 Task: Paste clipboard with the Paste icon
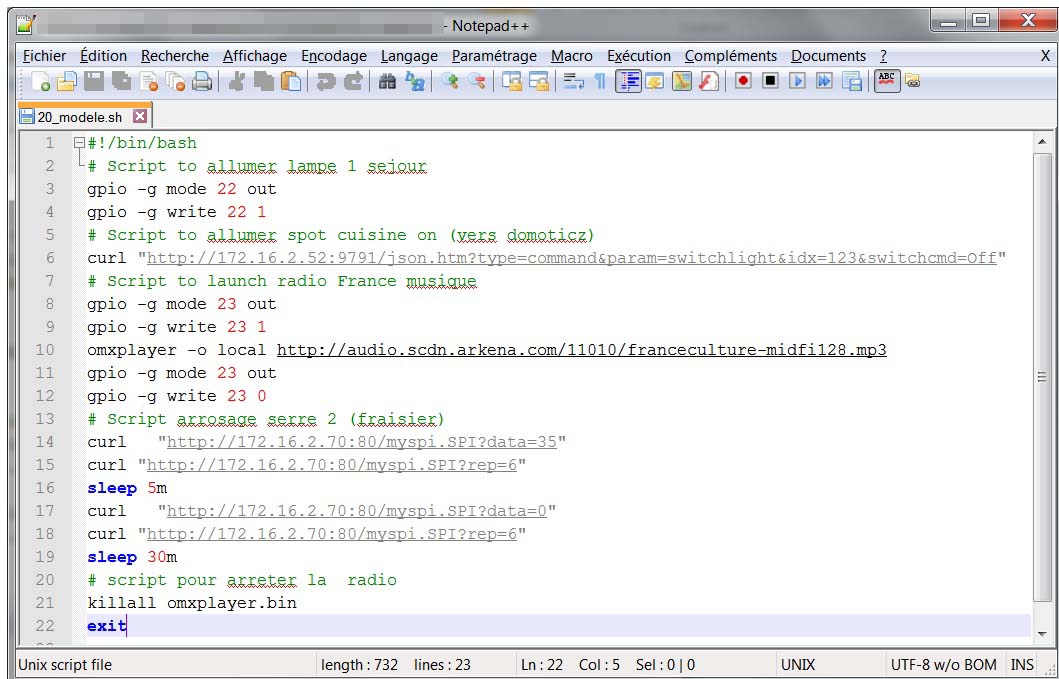click(x=290, y=82)
